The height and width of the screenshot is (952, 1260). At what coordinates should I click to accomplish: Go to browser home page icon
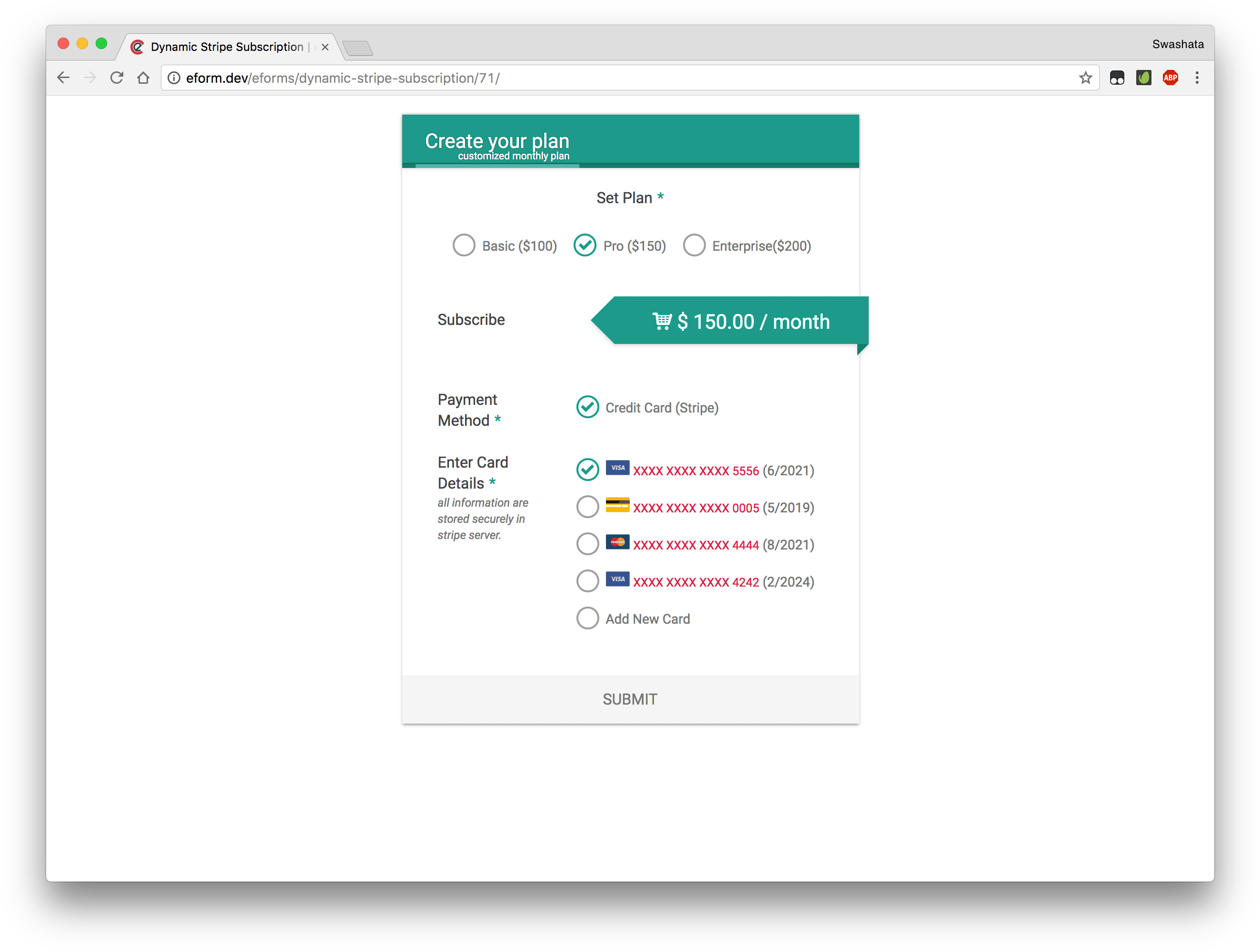tap(143, 78)
